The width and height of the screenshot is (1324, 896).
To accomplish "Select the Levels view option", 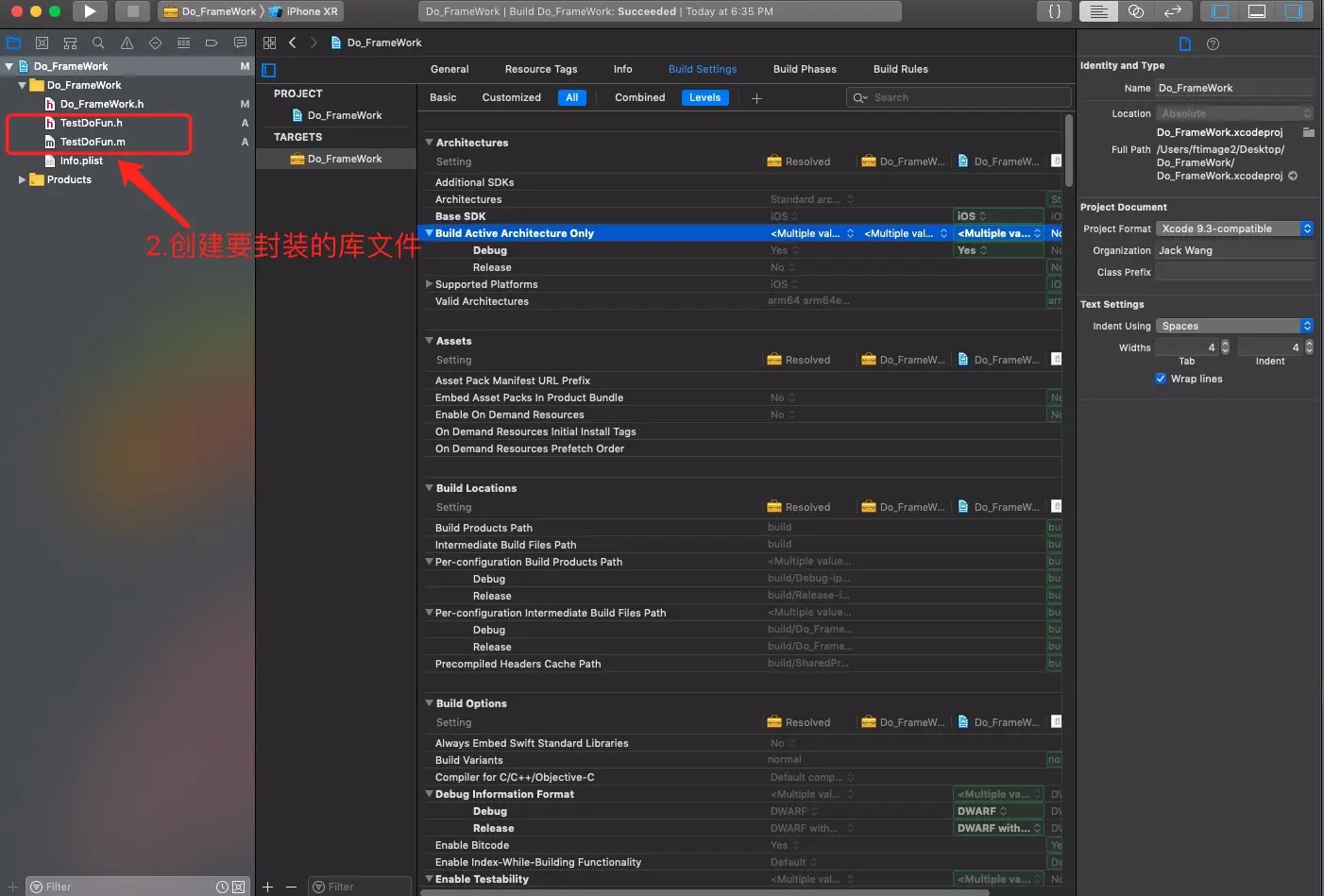I will click(x=704, y=97).
